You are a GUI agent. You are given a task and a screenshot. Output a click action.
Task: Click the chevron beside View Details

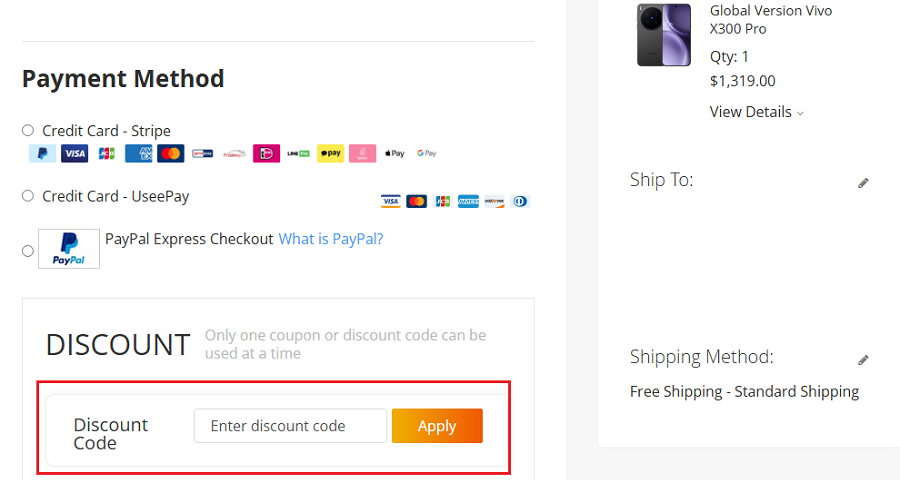point(800,113)
